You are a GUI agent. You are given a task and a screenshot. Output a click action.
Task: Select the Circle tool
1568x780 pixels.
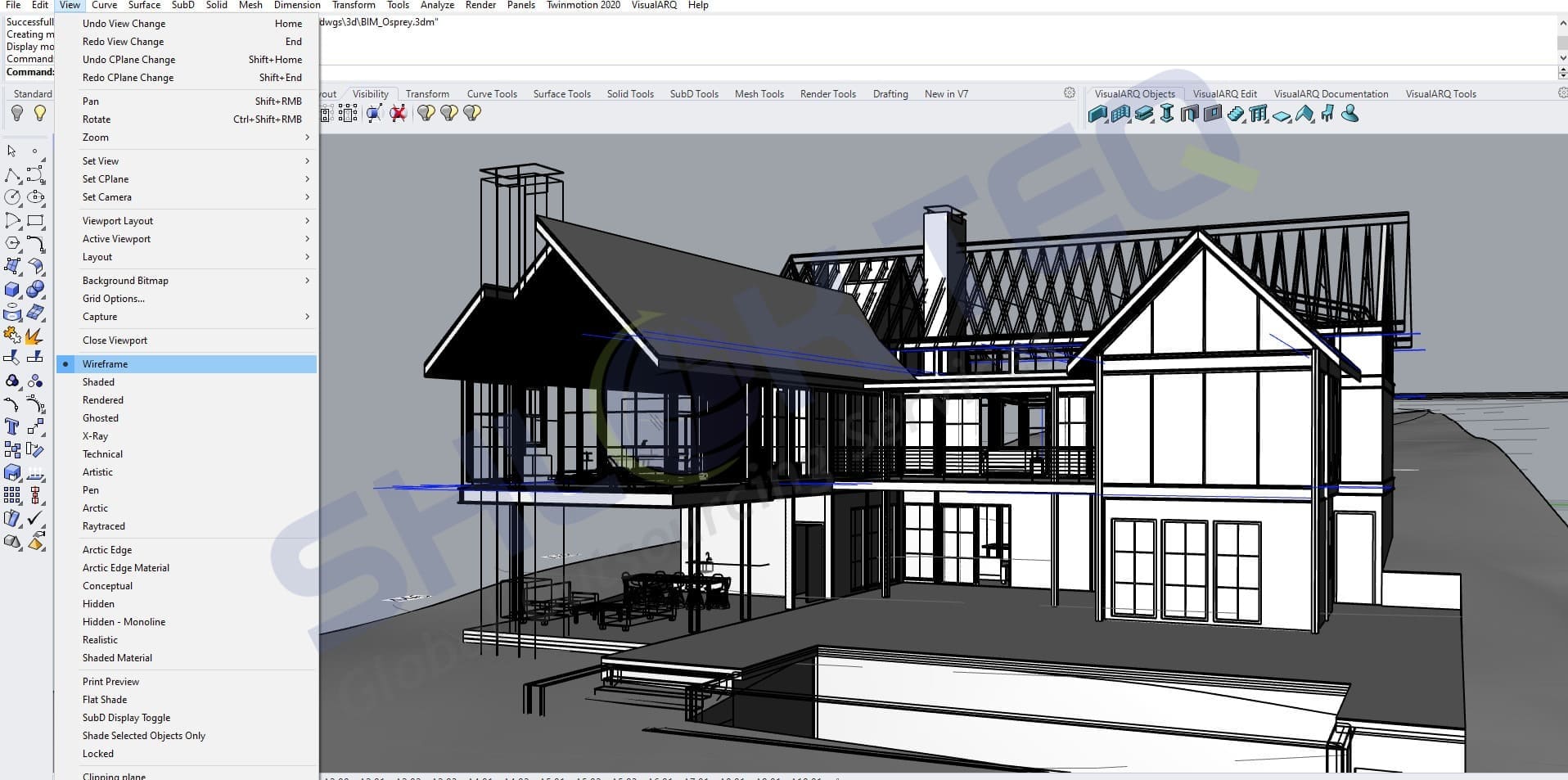(x=12, y=197)
